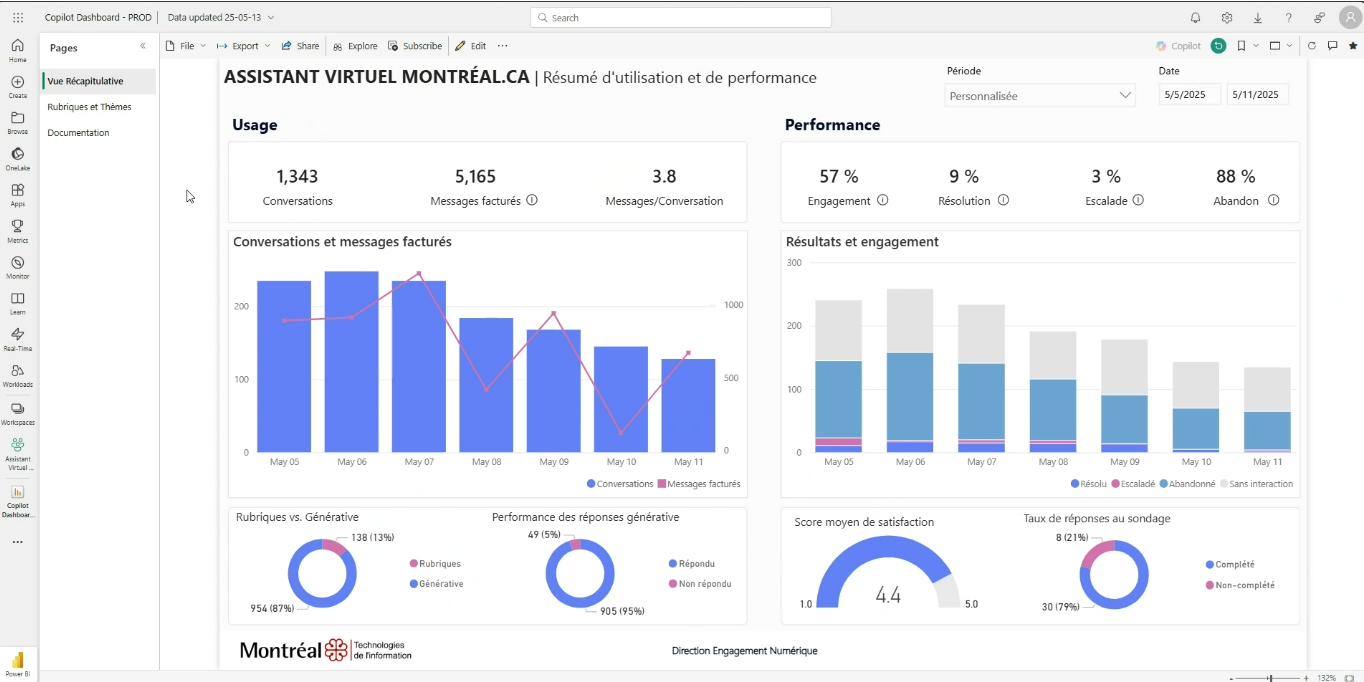Click the notifications bell icon
The width and height of the screenshot is (1364, 682).
(x=1195, y=17)
